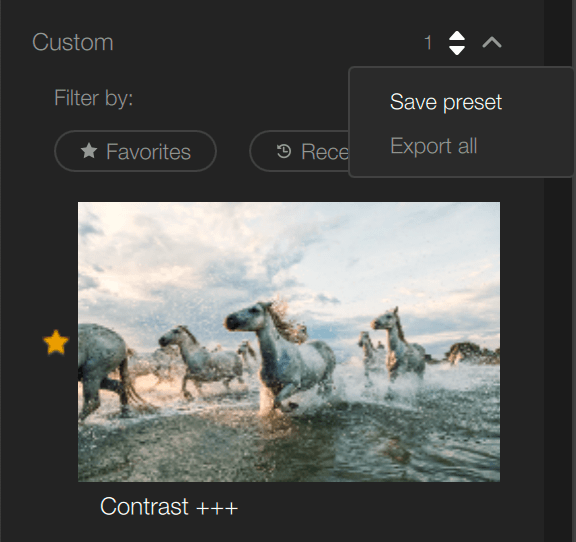Click the vertical scrollbar strip at right edge
Viewport: 576px width, 542px height.
click(x=560, y=271)
